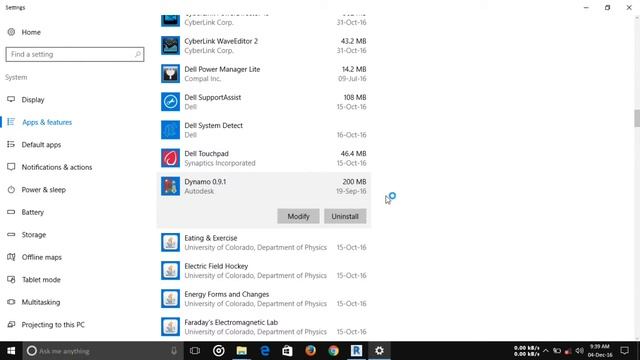The image size is (640, 360).
Task: Open Firefox from the taskbar
Action: (311, 351)
